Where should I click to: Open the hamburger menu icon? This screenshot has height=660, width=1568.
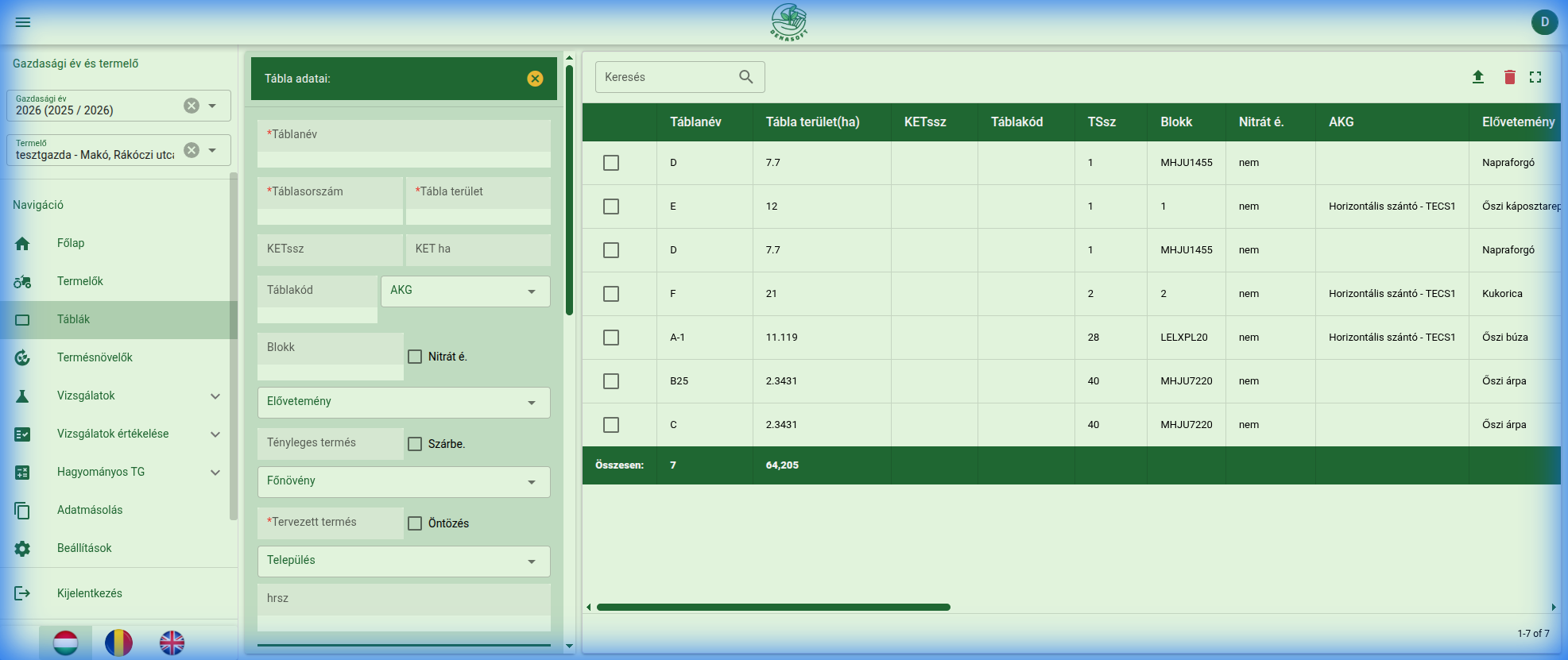pyautogui.click(x=23, y=22)
